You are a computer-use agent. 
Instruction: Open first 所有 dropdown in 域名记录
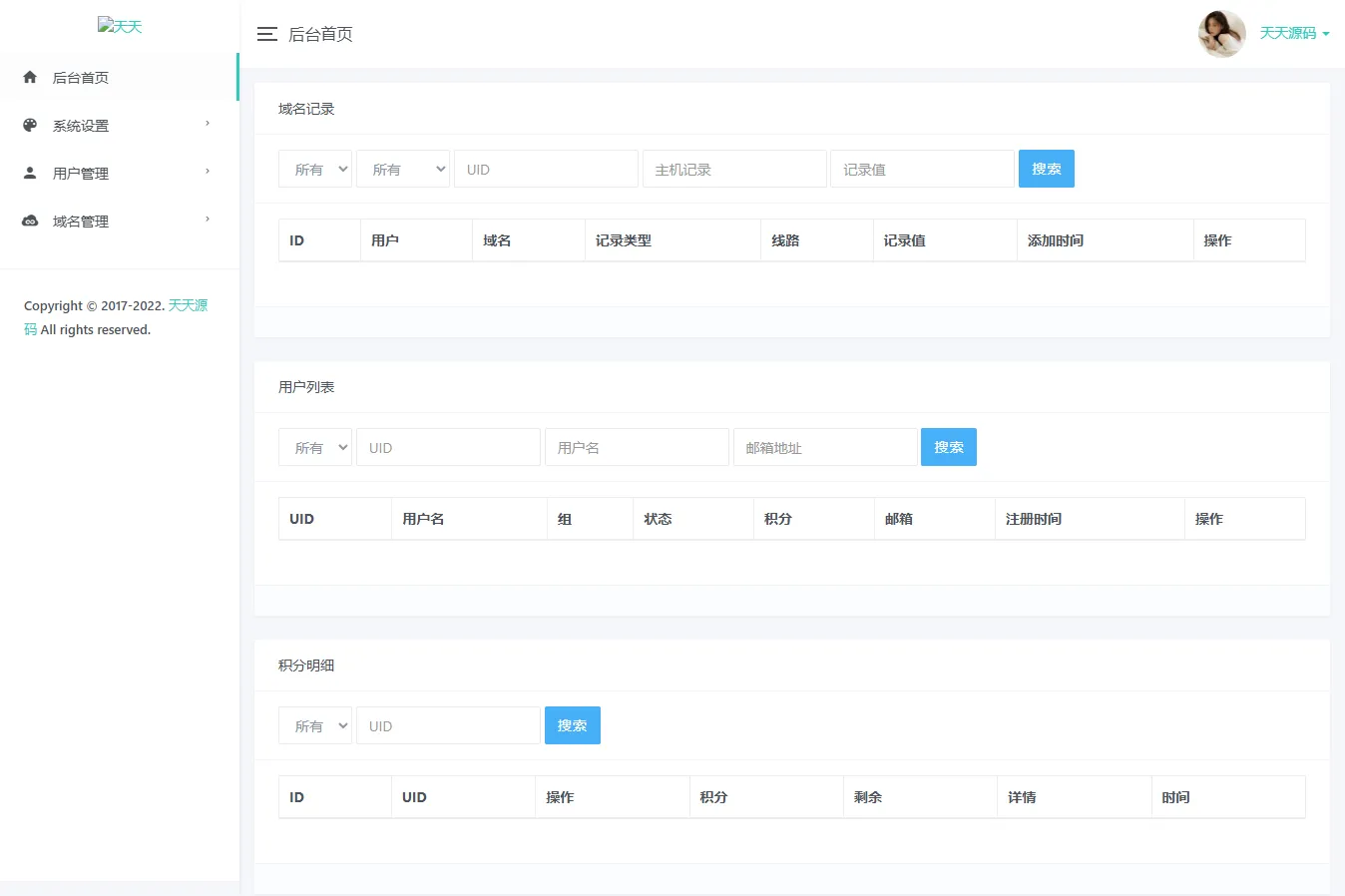pyautogui.click(x=315, y=169)
